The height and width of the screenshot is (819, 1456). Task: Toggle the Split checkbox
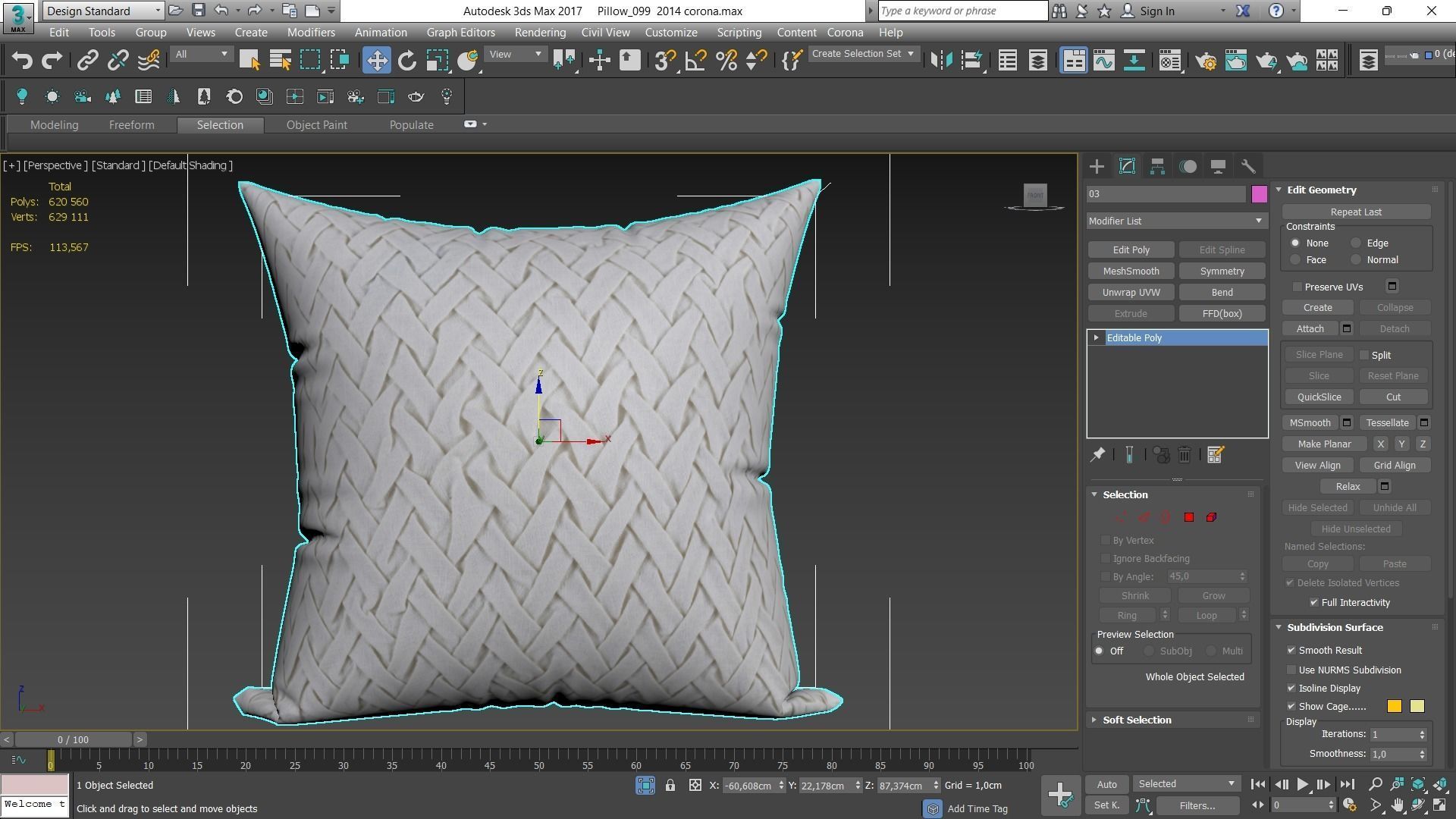(1364, 355)
